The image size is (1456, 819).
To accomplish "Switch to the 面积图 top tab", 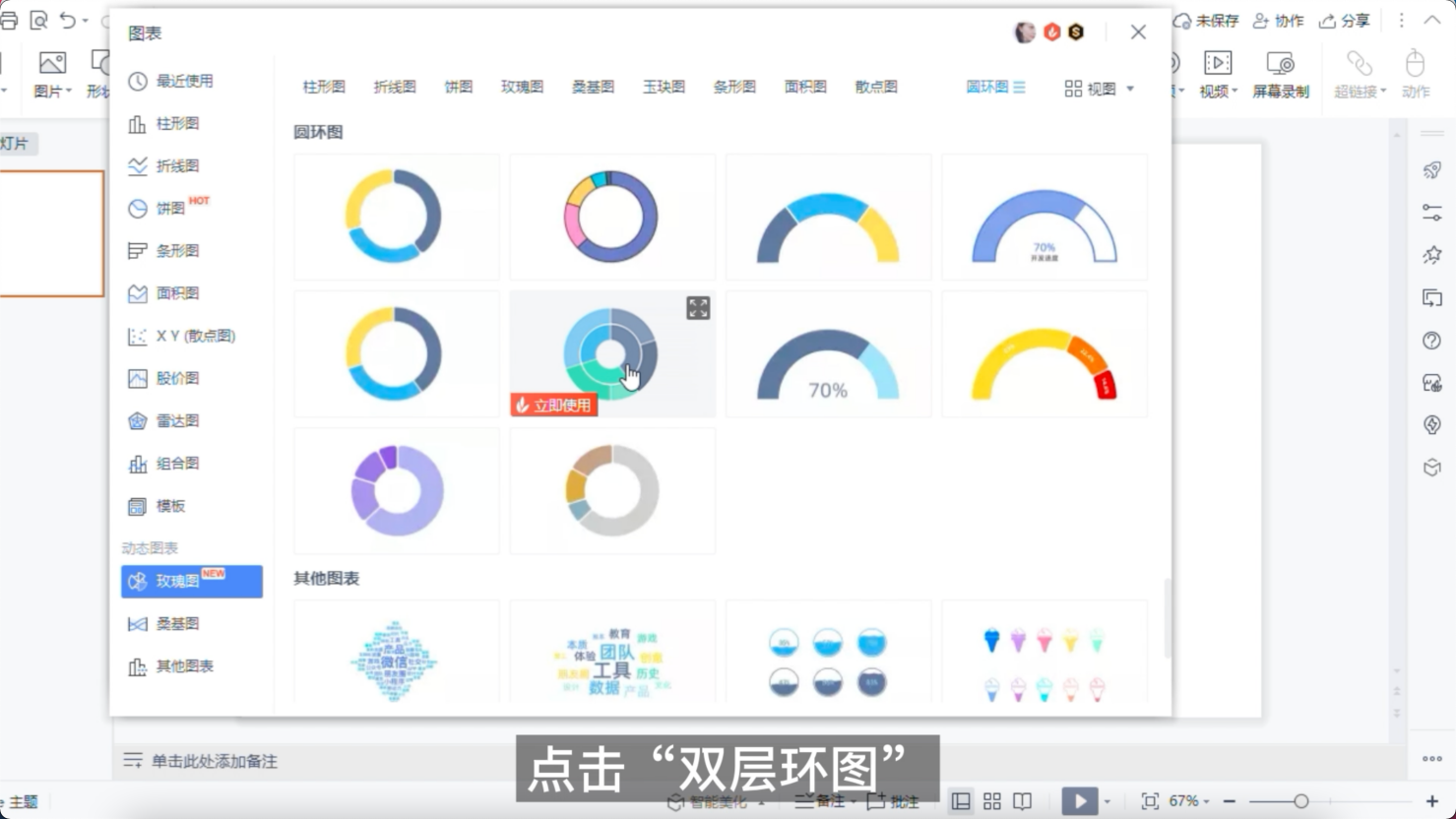I will 805,87.
